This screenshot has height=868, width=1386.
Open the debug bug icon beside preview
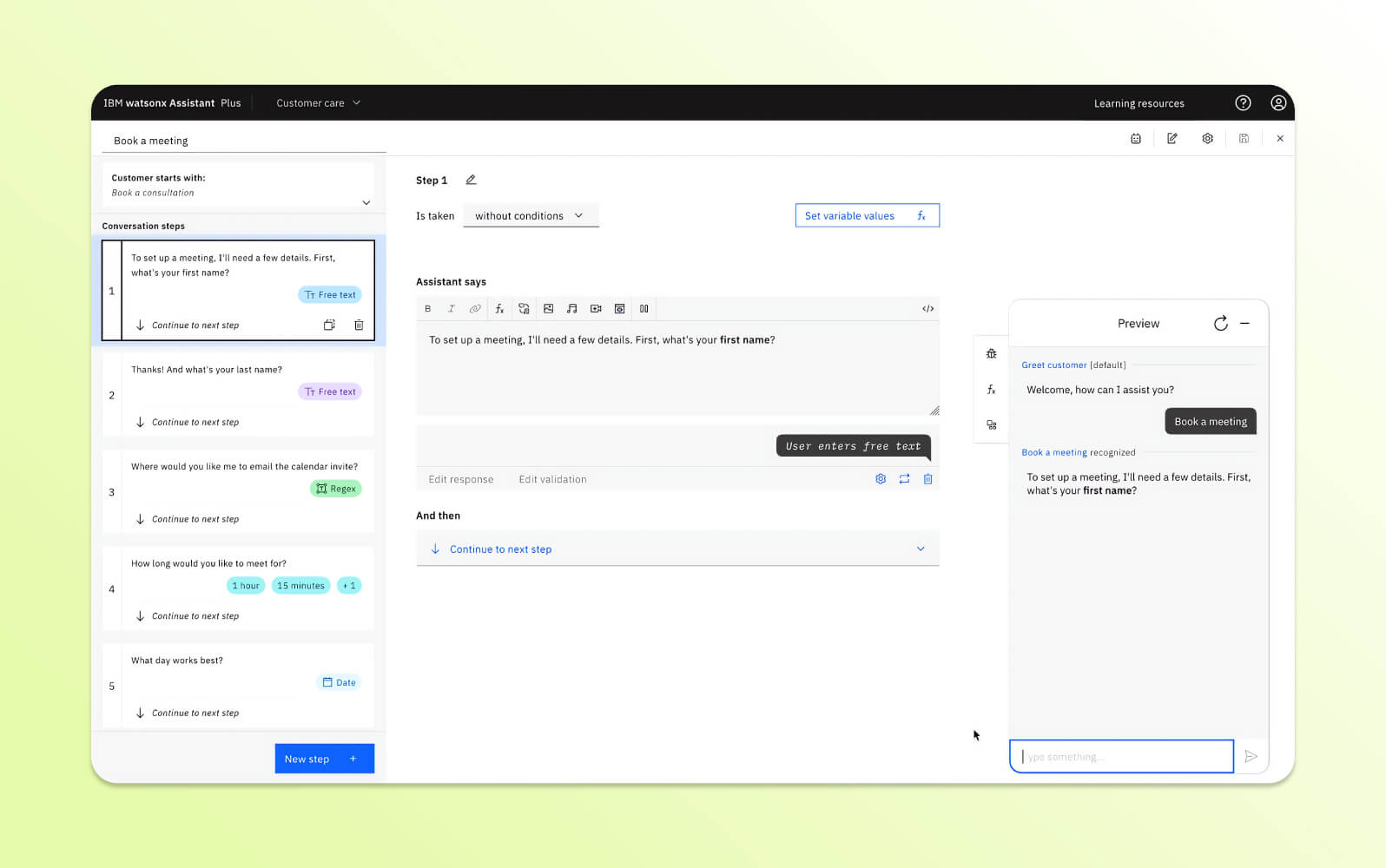click(991, 353)
